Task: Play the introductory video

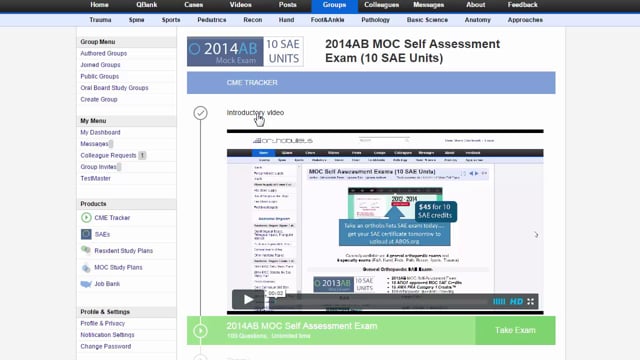Action: pos(248,300)
